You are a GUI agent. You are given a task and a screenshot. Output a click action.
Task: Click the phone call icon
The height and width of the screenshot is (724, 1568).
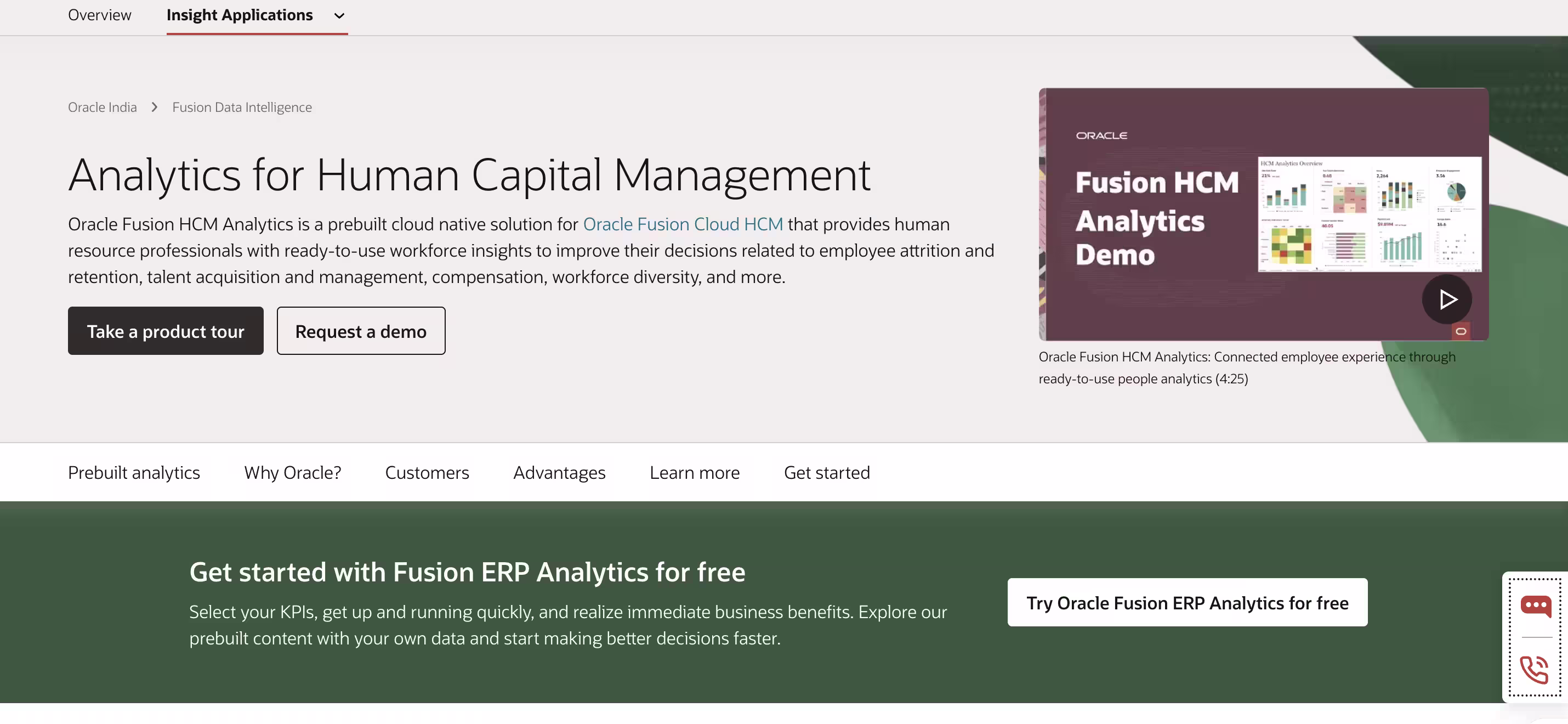(1535, 670)
